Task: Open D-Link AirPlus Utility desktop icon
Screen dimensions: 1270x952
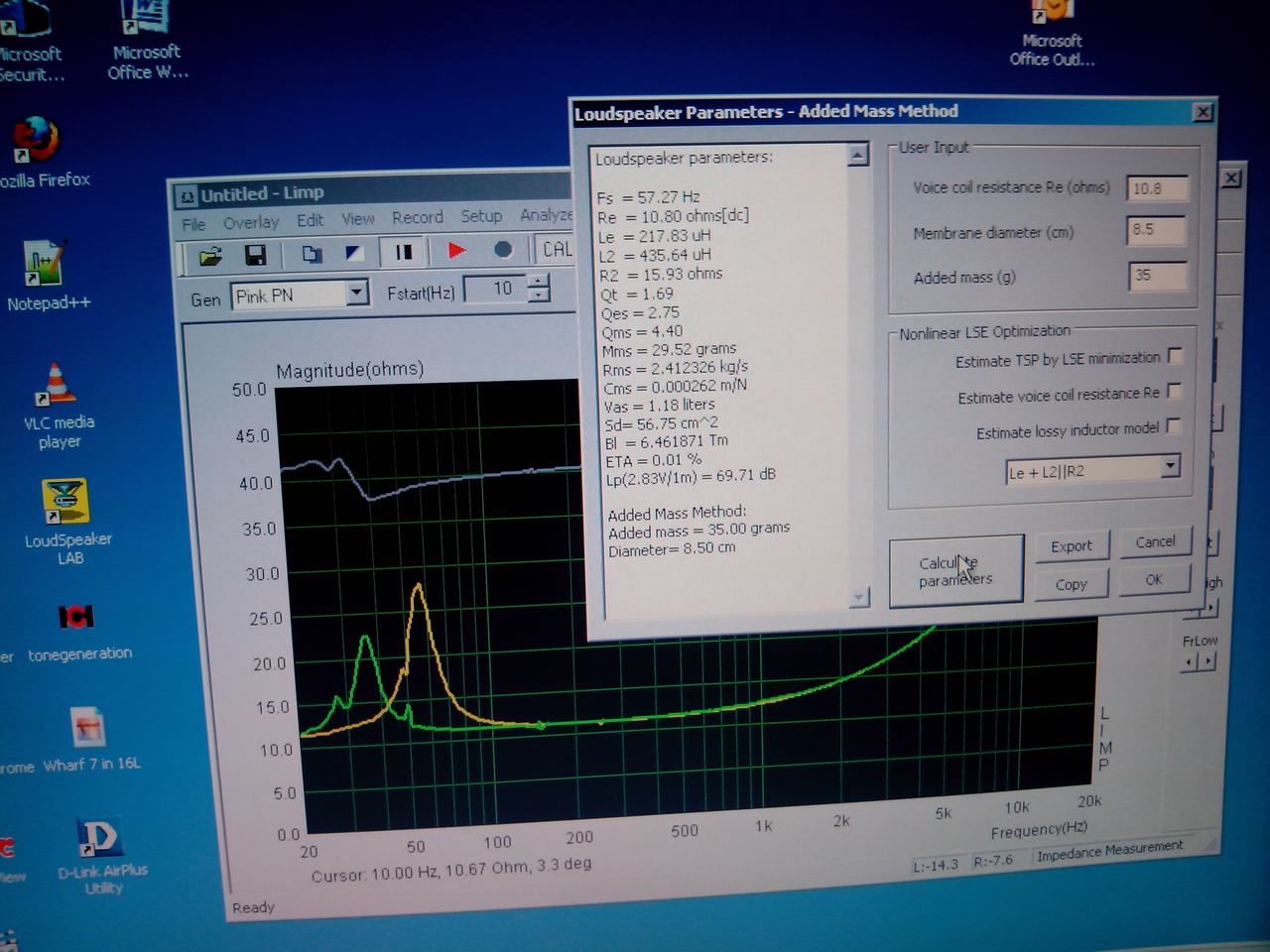Action: 101,857
